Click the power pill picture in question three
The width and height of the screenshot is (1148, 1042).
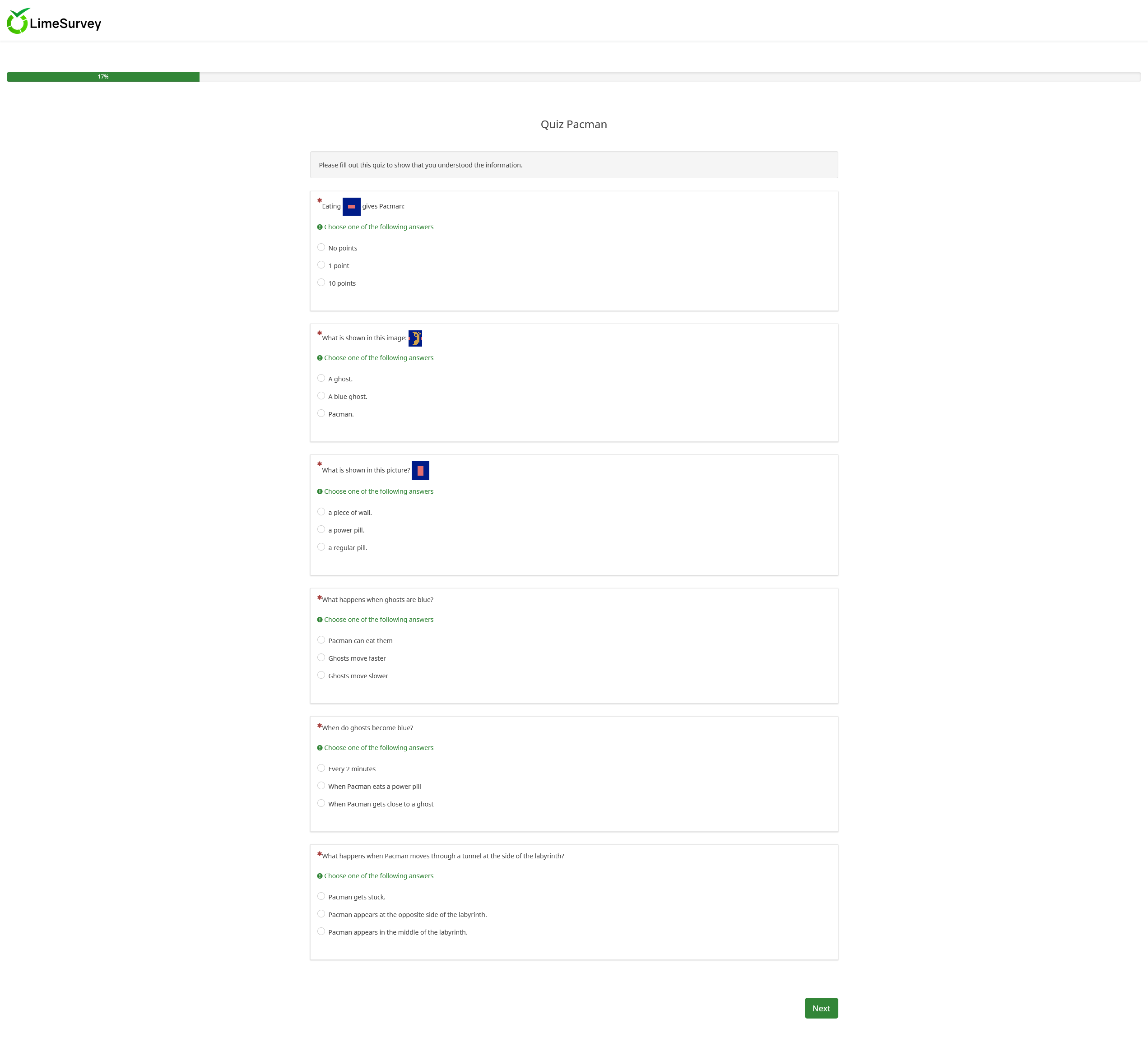point(420,471)
